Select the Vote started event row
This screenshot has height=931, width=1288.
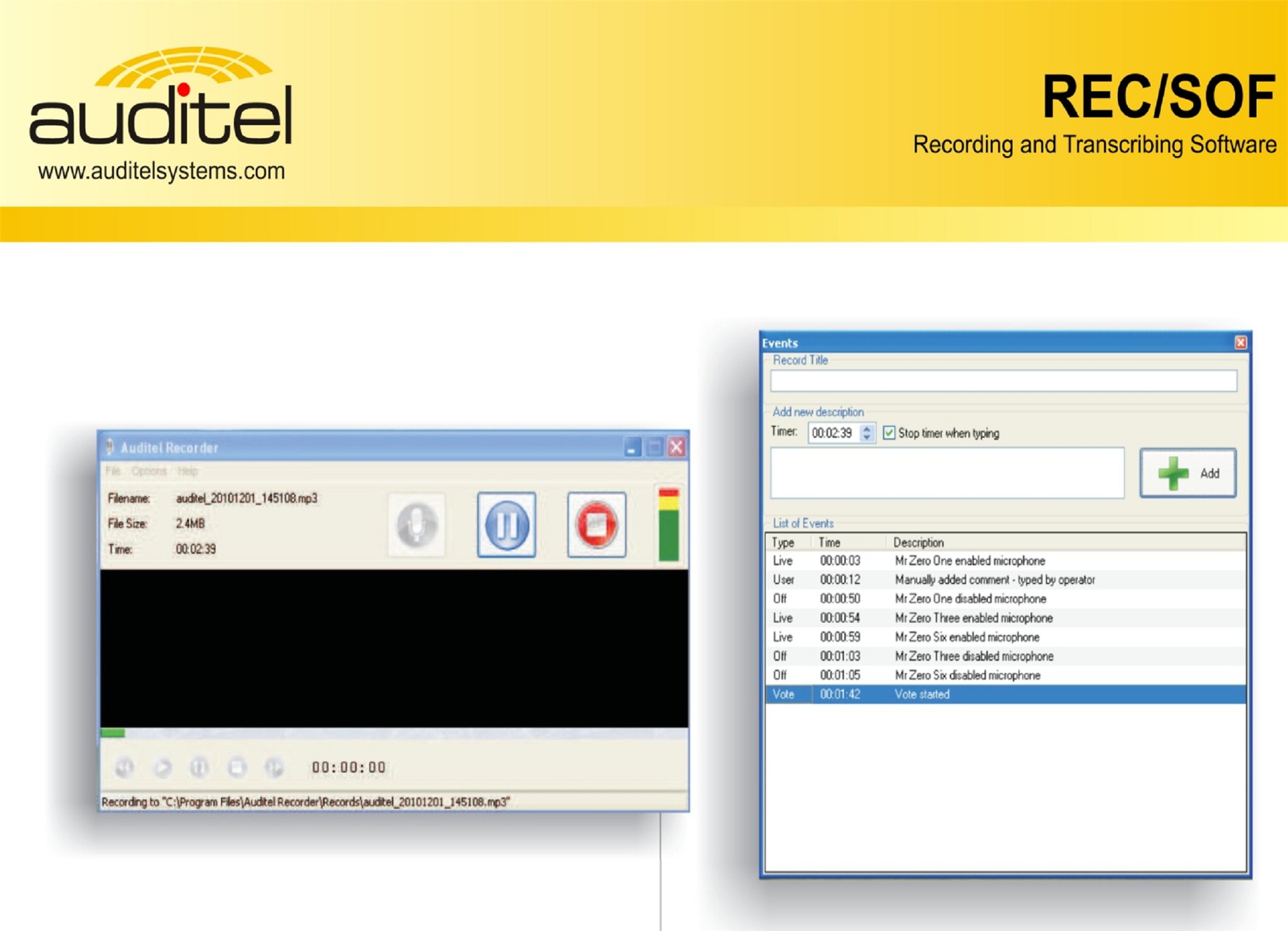click(x=1006, y=694)
